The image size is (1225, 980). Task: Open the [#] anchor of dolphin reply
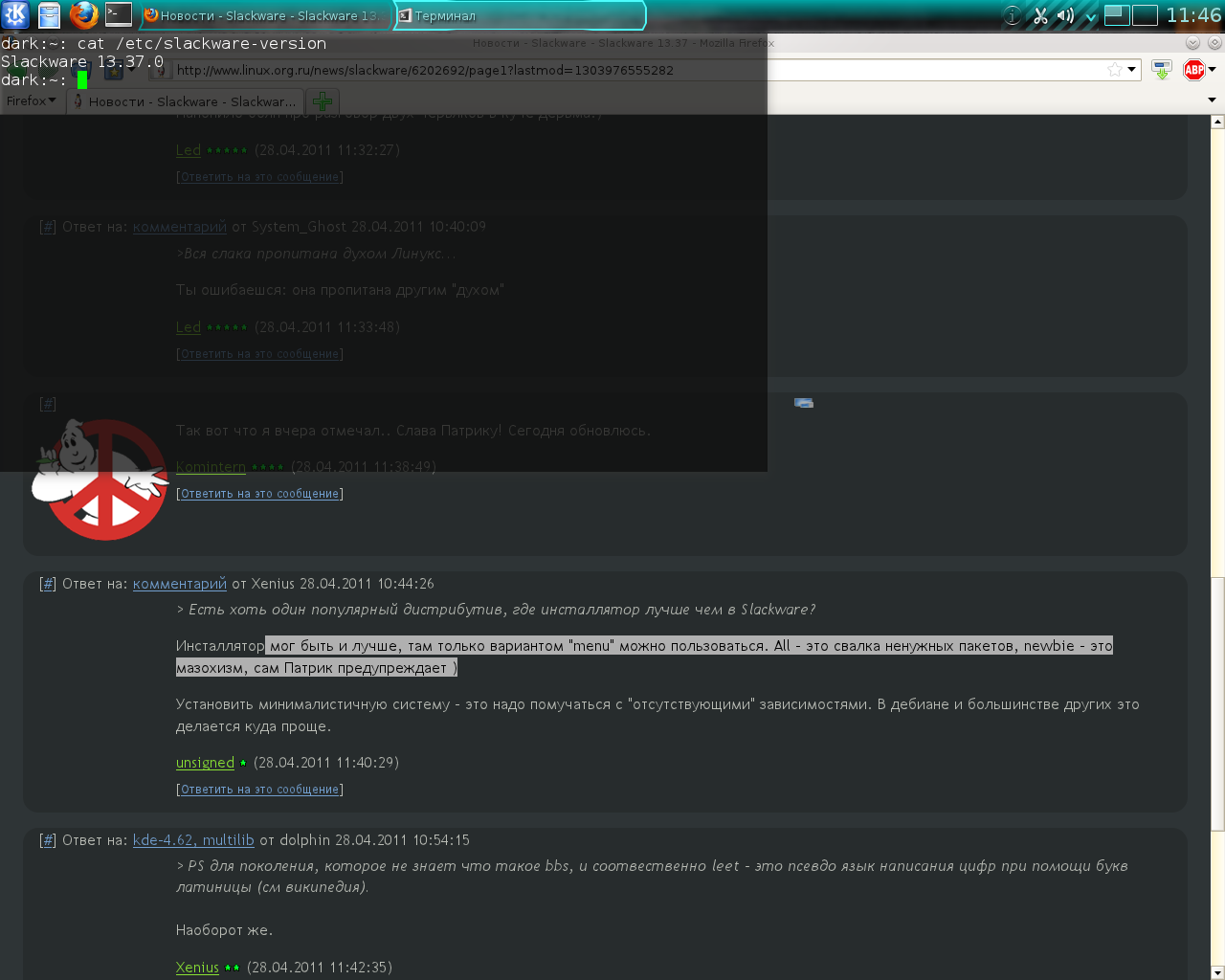click(x=48, y=840)
